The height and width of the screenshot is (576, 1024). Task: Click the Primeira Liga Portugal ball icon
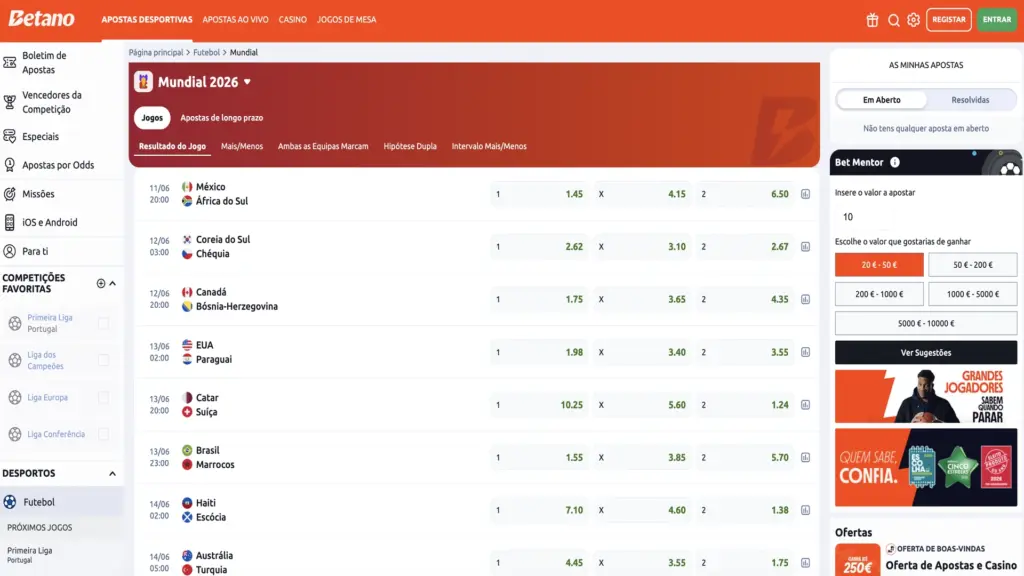point(15,323)
